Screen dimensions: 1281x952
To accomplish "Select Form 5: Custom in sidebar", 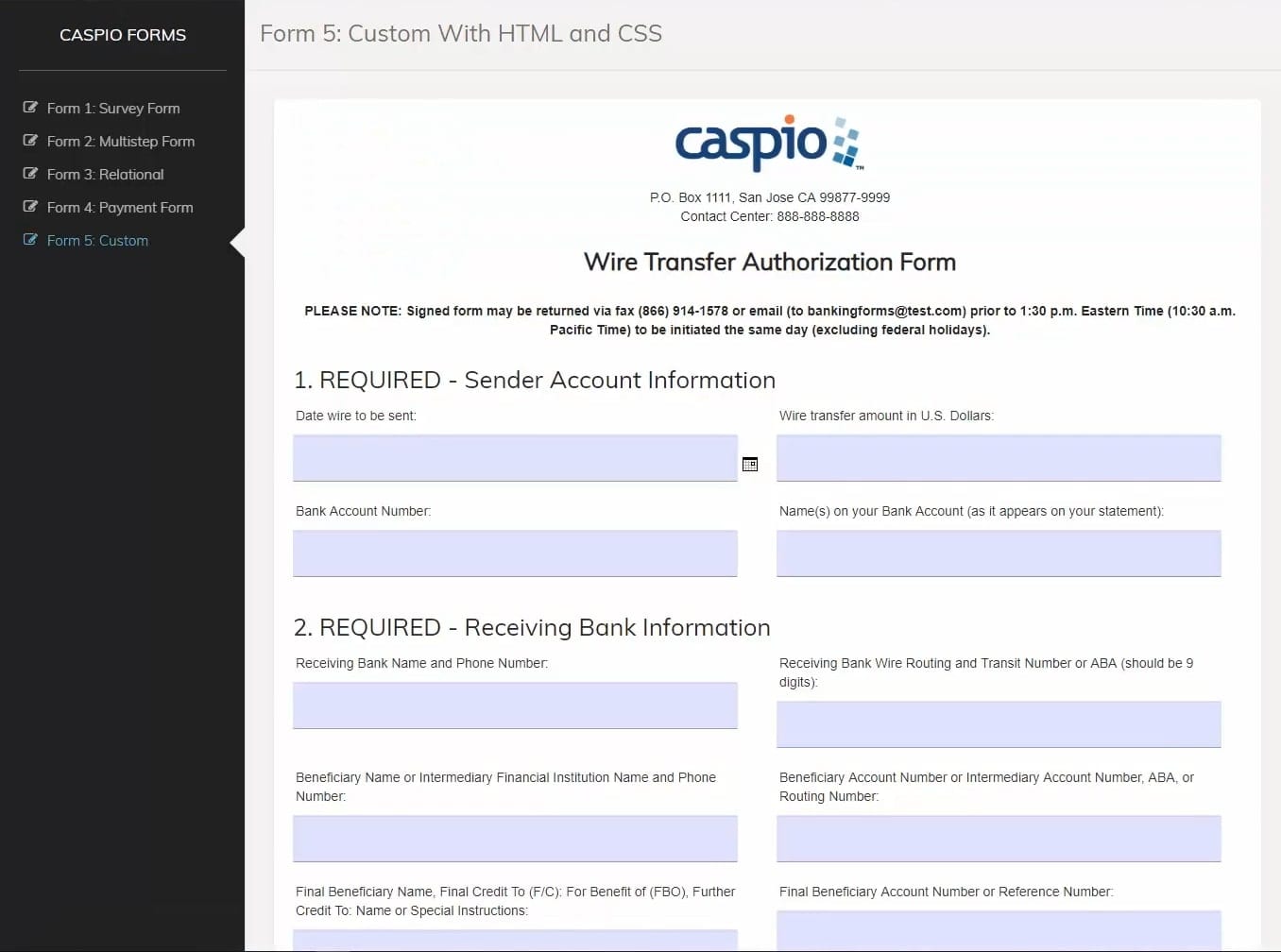I will pyautogui.click(x=97, y=241).
